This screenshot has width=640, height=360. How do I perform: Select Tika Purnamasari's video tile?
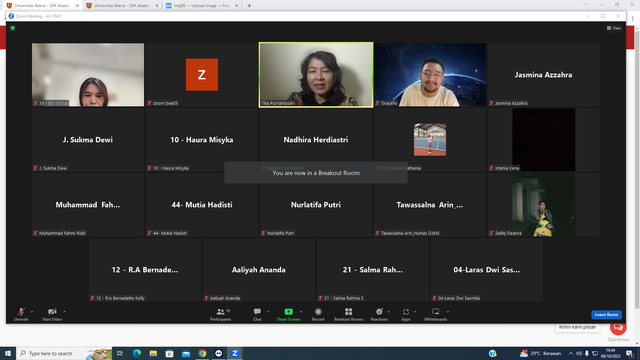[x=316, y=75]
